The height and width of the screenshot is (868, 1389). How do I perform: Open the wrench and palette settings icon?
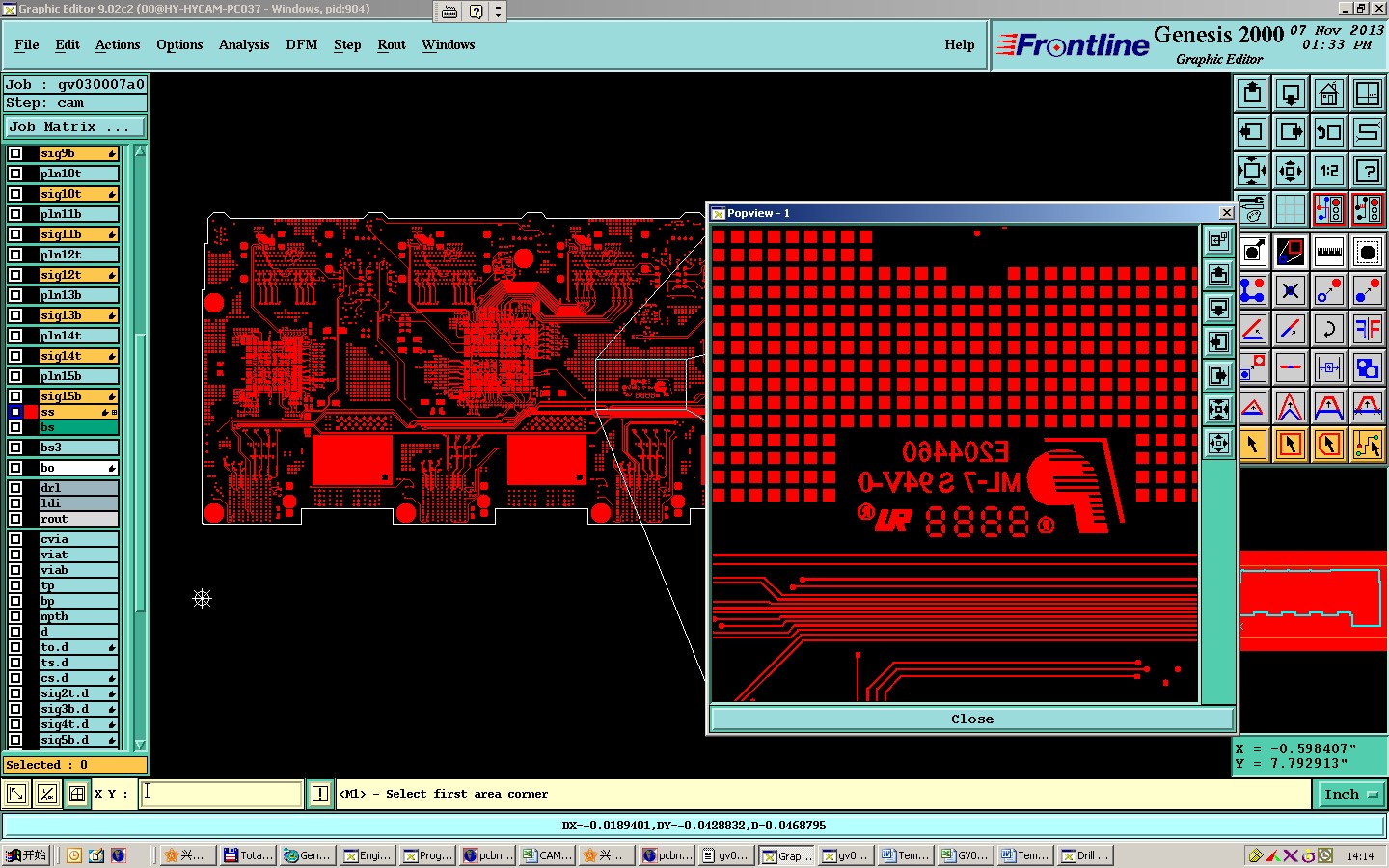tap(1252, 209)
